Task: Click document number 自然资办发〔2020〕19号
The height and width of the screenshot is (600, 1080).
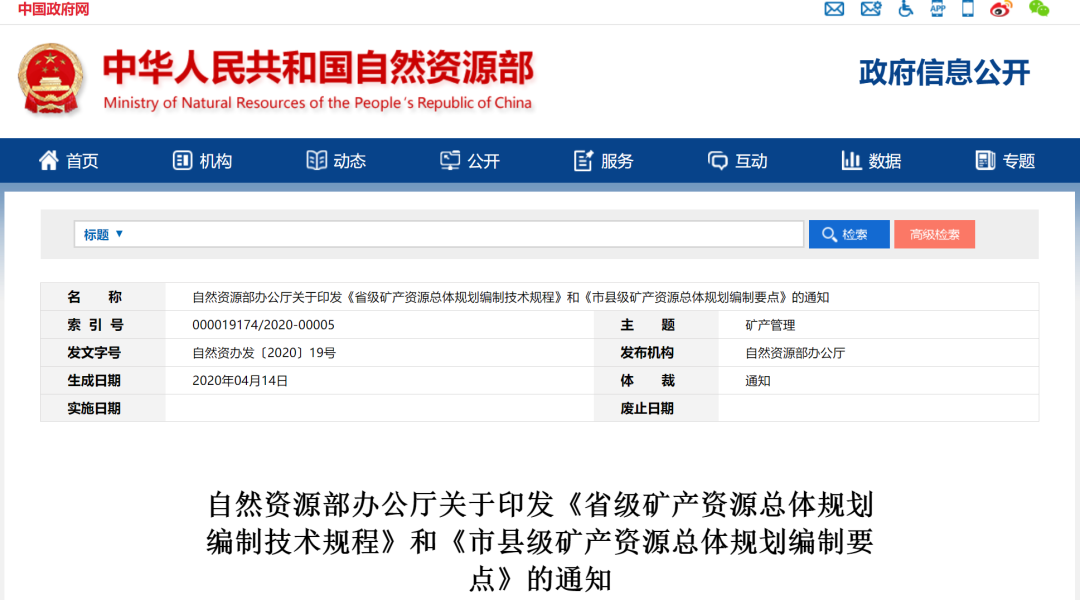Action: [x=264, y=353]
